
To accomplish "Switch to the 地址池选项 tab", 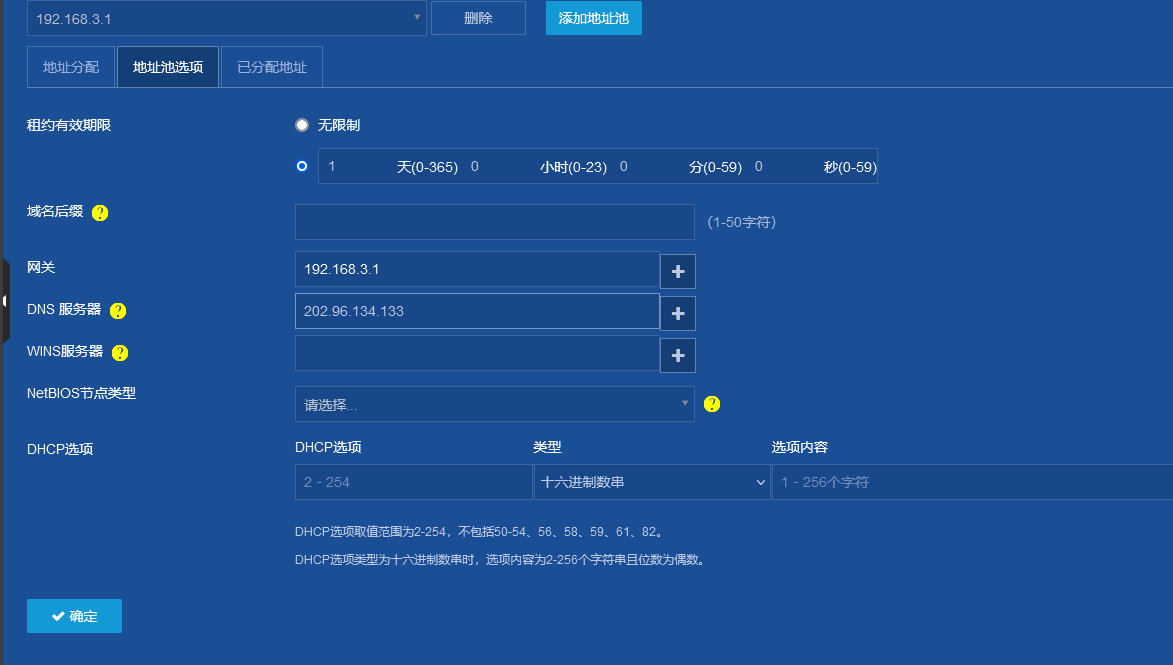I will click(168, 67).
